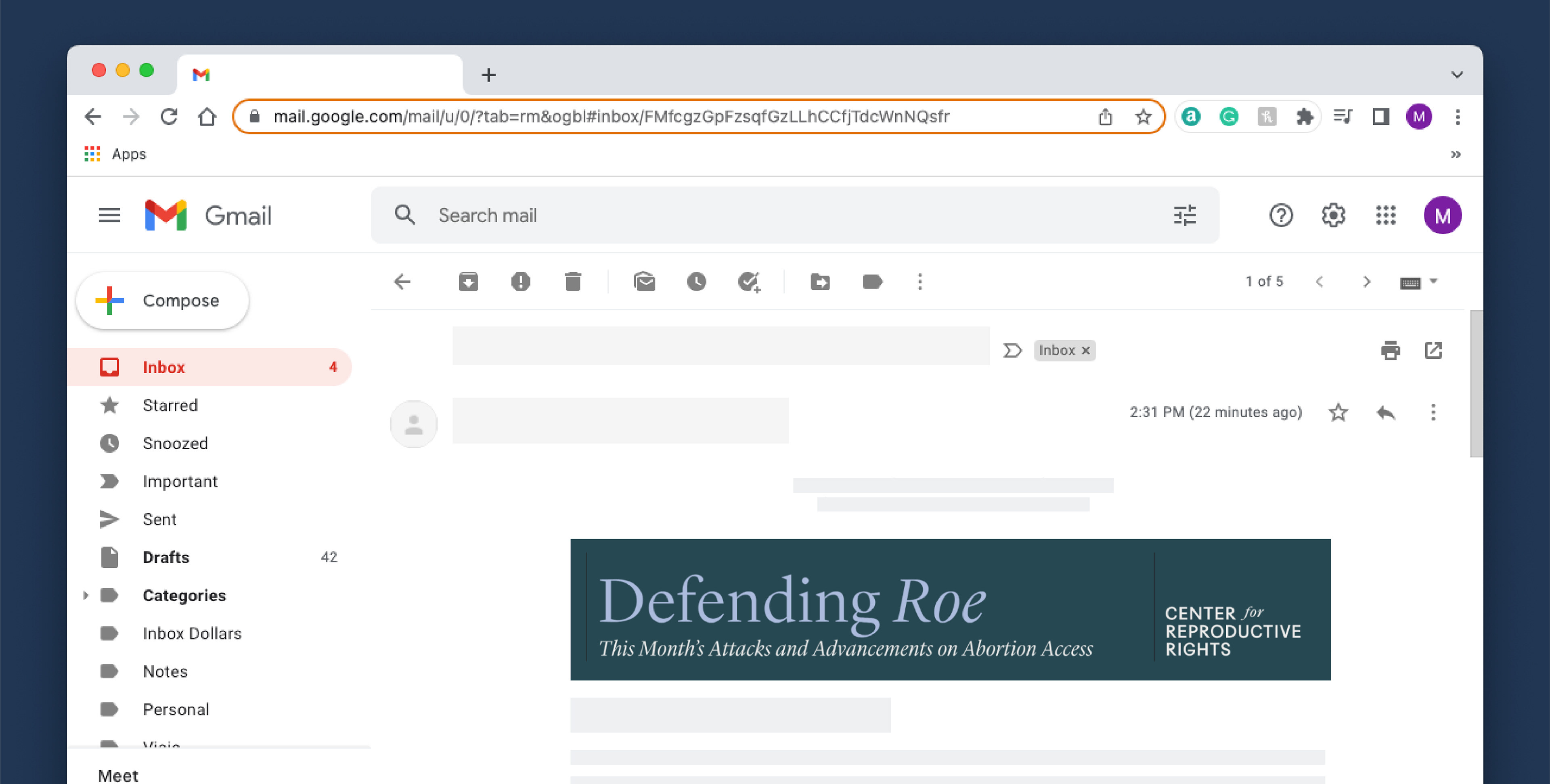The height and width of the screenshot is (784, 1550).
Task: Open toolbar More options menu
Action: tap(920, 282)
